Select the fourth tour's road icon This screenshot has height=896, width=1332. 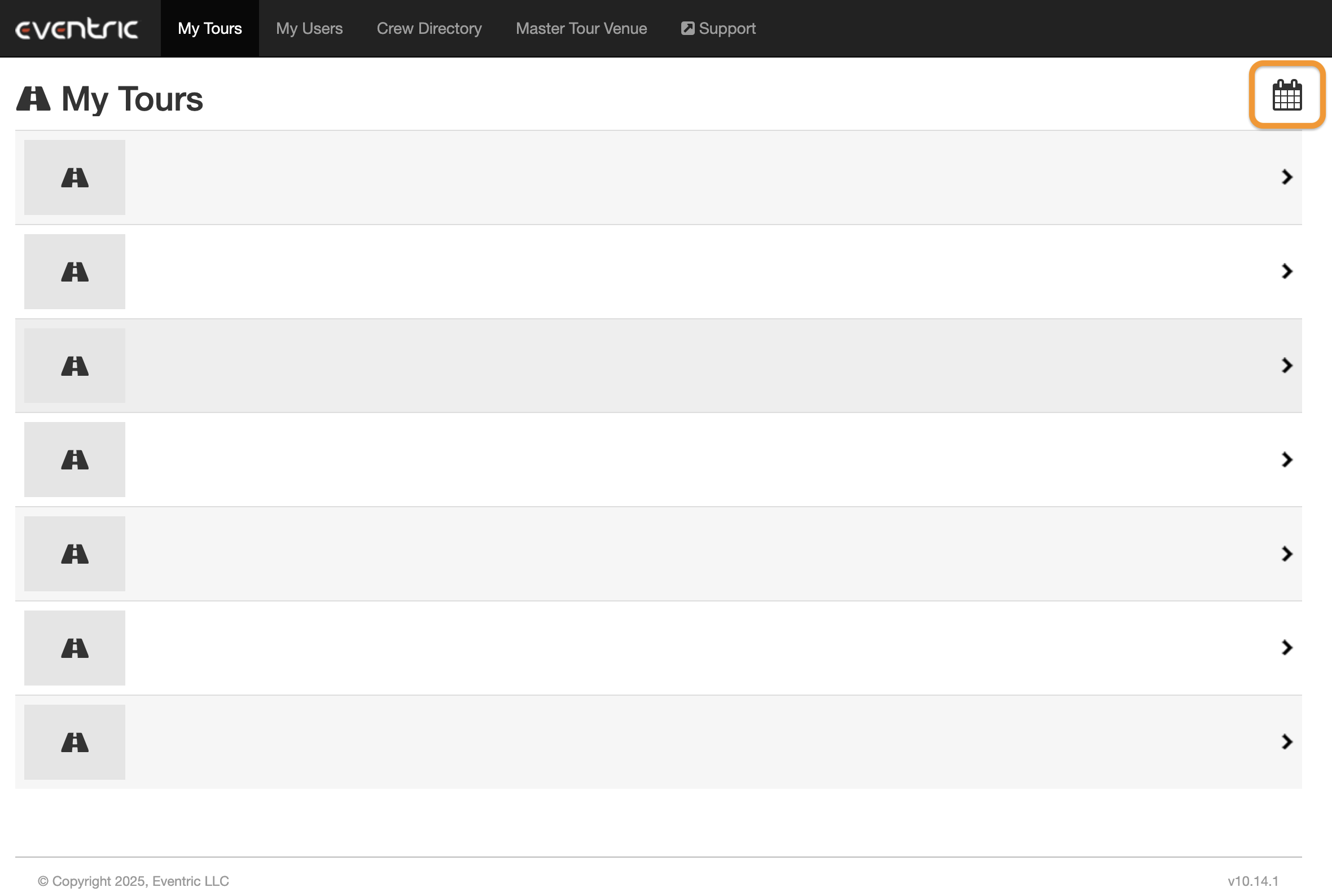tap(75, 460)
